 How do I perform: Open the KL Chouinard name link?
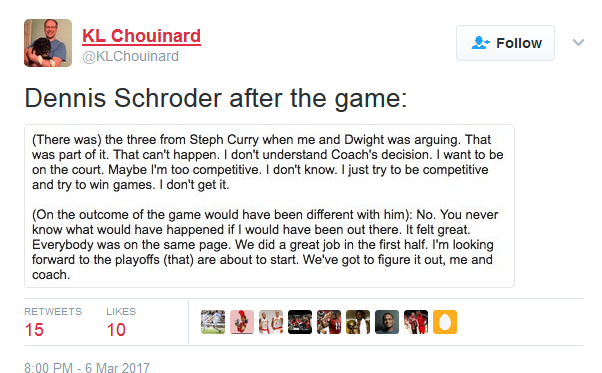(141, 36)
